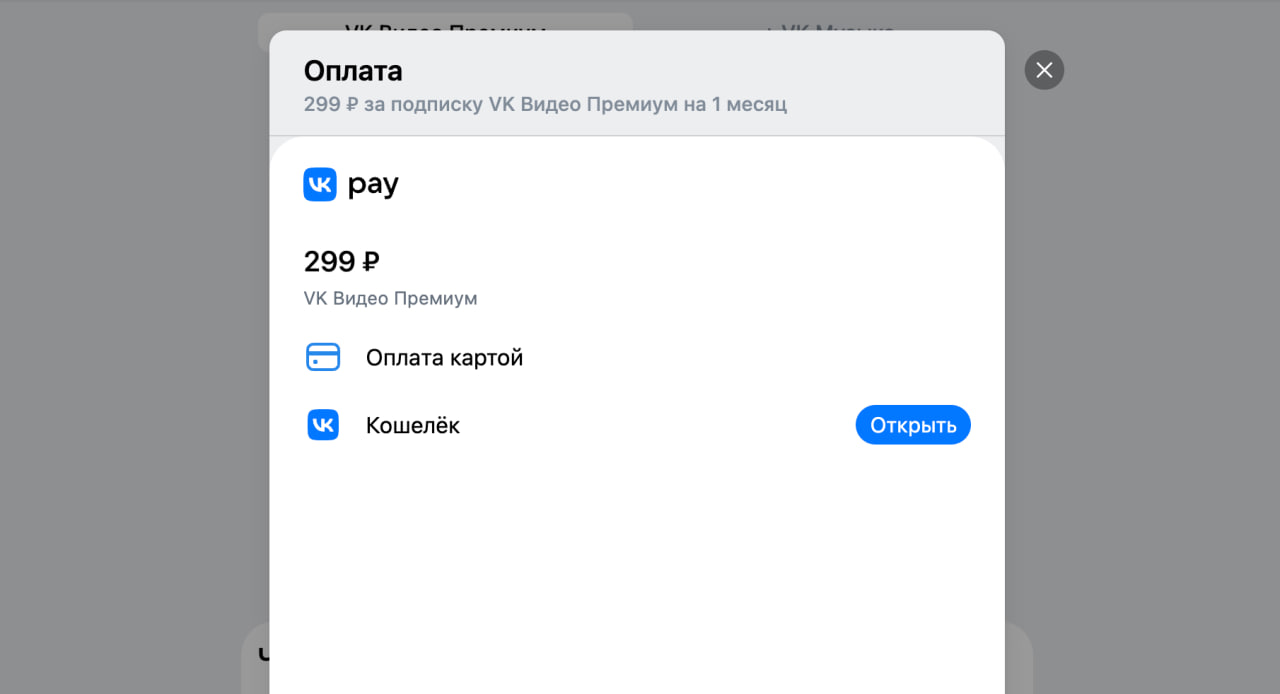This screenshot has height=694, width=1280.
Task: Click the subscription description under Оплата
Action: (545, 104)
